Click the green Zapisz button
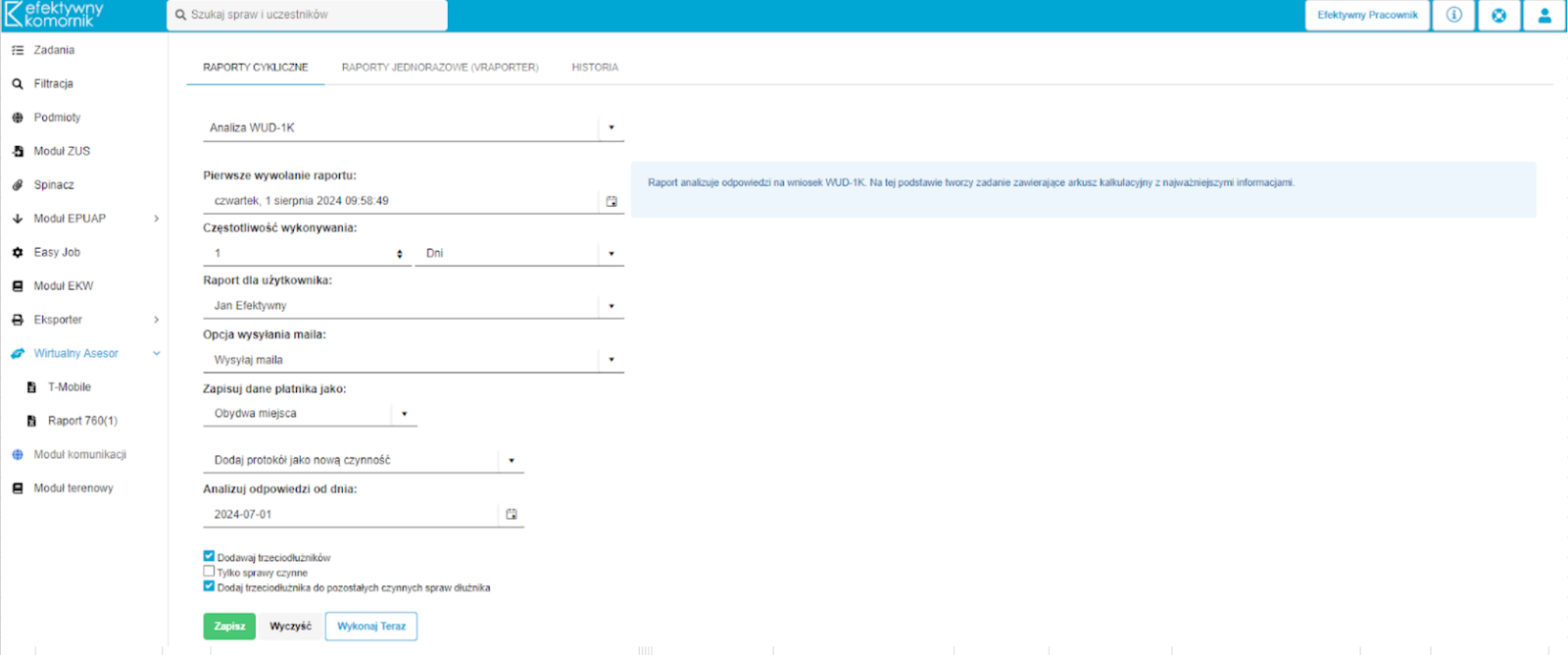This screenshot has height=655, width=1568. [x=229, y=627]
